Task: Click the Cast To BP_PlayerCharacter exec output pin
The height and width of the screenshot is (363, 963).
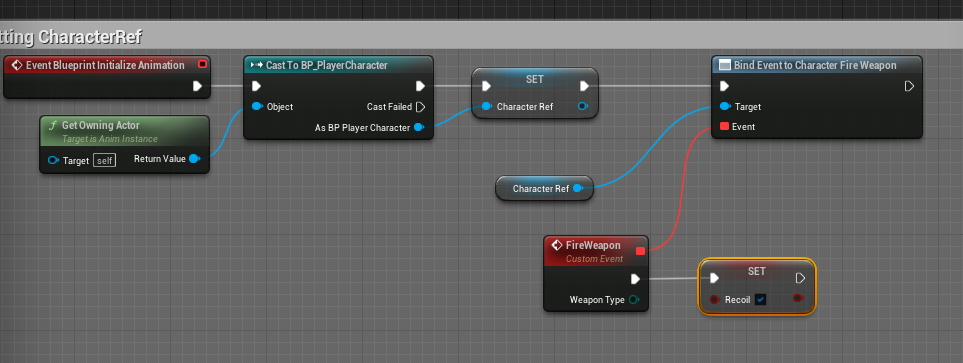Action: (x=420, y=86)
